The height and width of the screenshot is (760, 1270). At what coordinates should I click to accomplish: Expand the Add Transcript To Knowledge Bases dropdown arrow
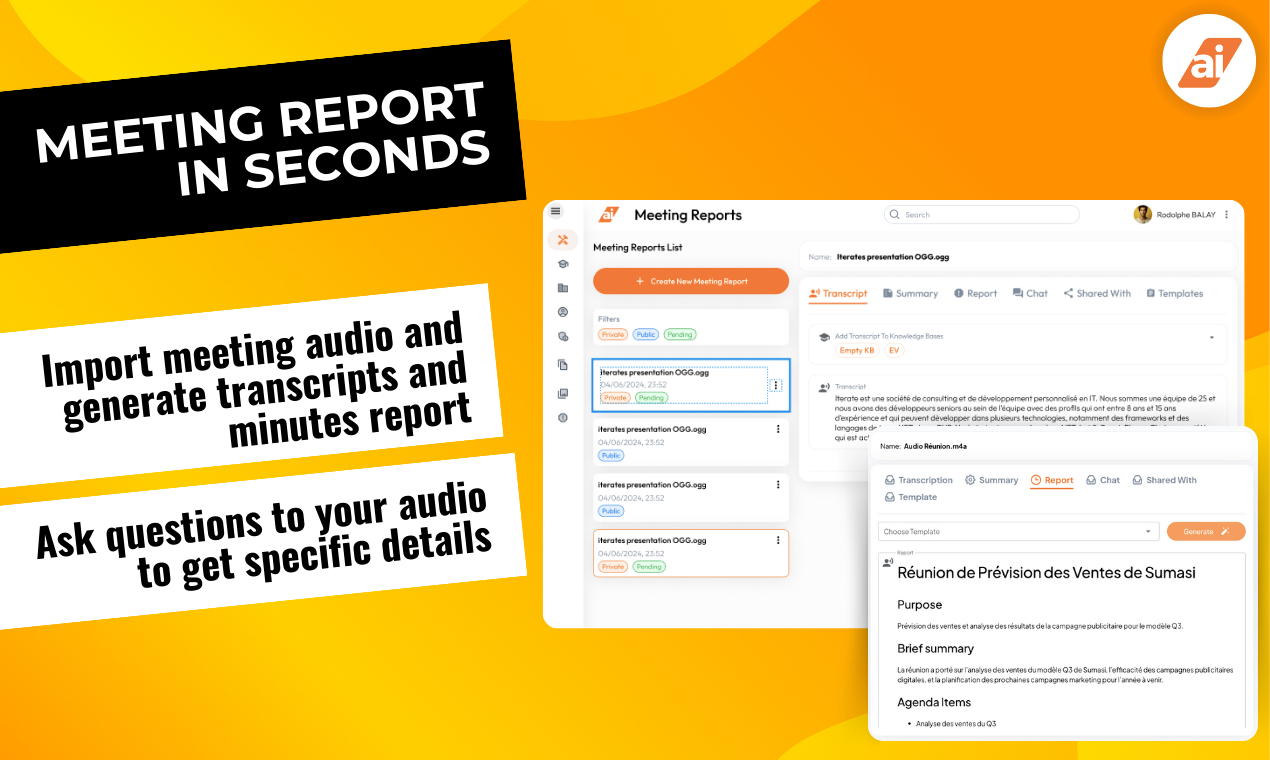click(1212, 337)
